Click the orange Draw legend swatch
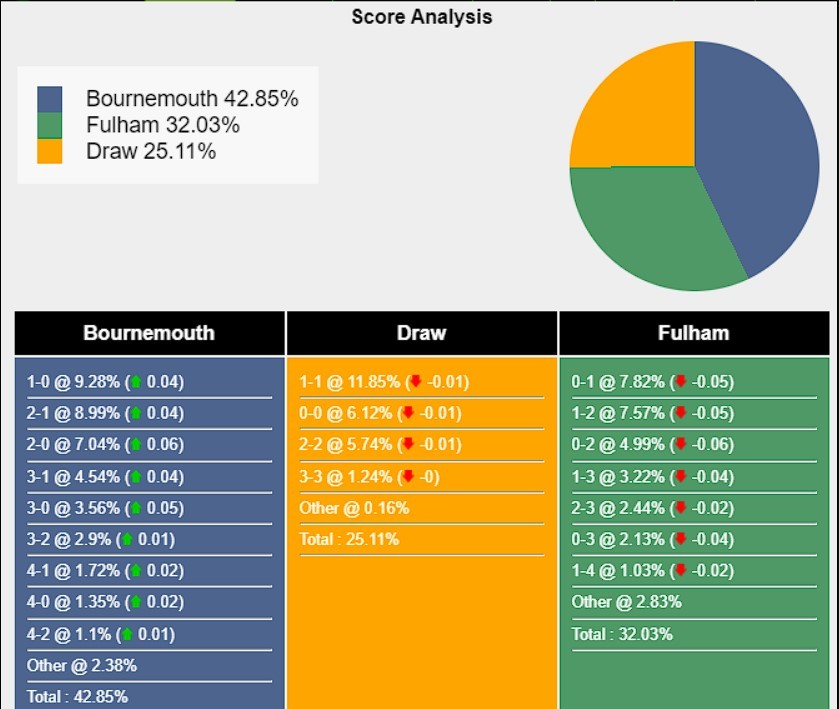The image size is (839, 709). [50, 151]
